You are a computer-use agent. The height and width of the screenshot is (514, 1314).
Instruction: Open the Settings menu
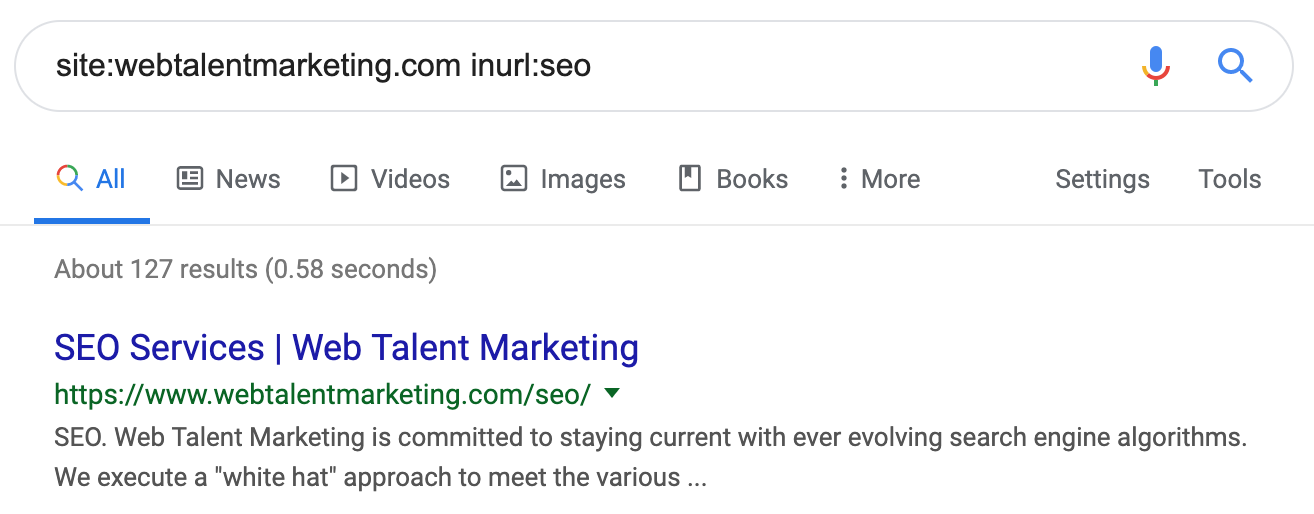pyautogui.click(x=1102, y=179)
